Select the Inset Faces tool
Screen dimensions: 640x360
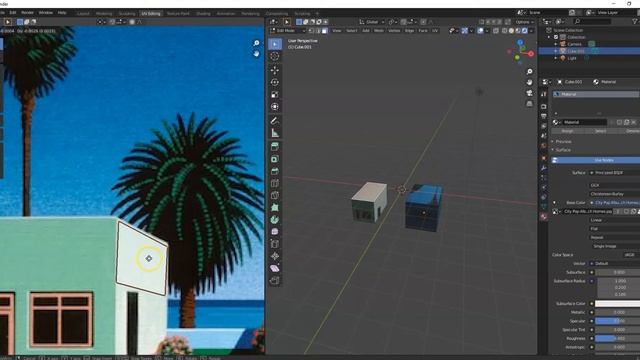(x=275, y=159)
